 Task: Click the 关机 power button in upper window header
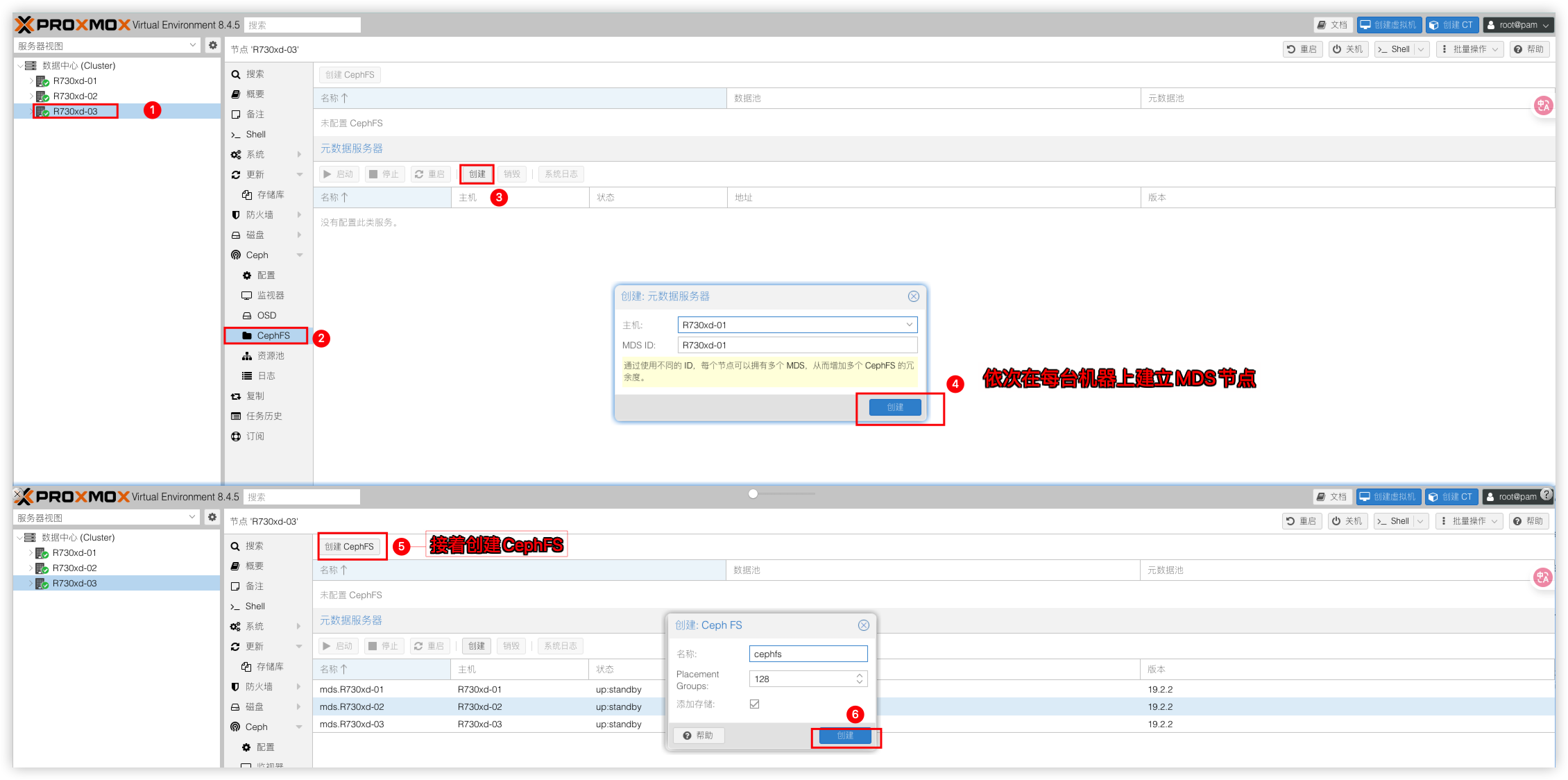[1348, 49]
